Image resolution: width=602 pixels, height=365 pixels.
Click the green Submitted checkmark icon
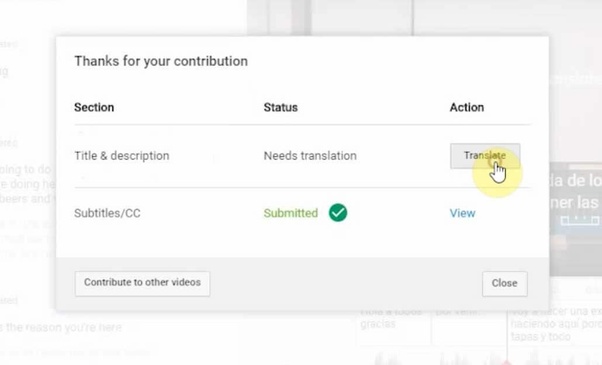[x=338, y=213]
